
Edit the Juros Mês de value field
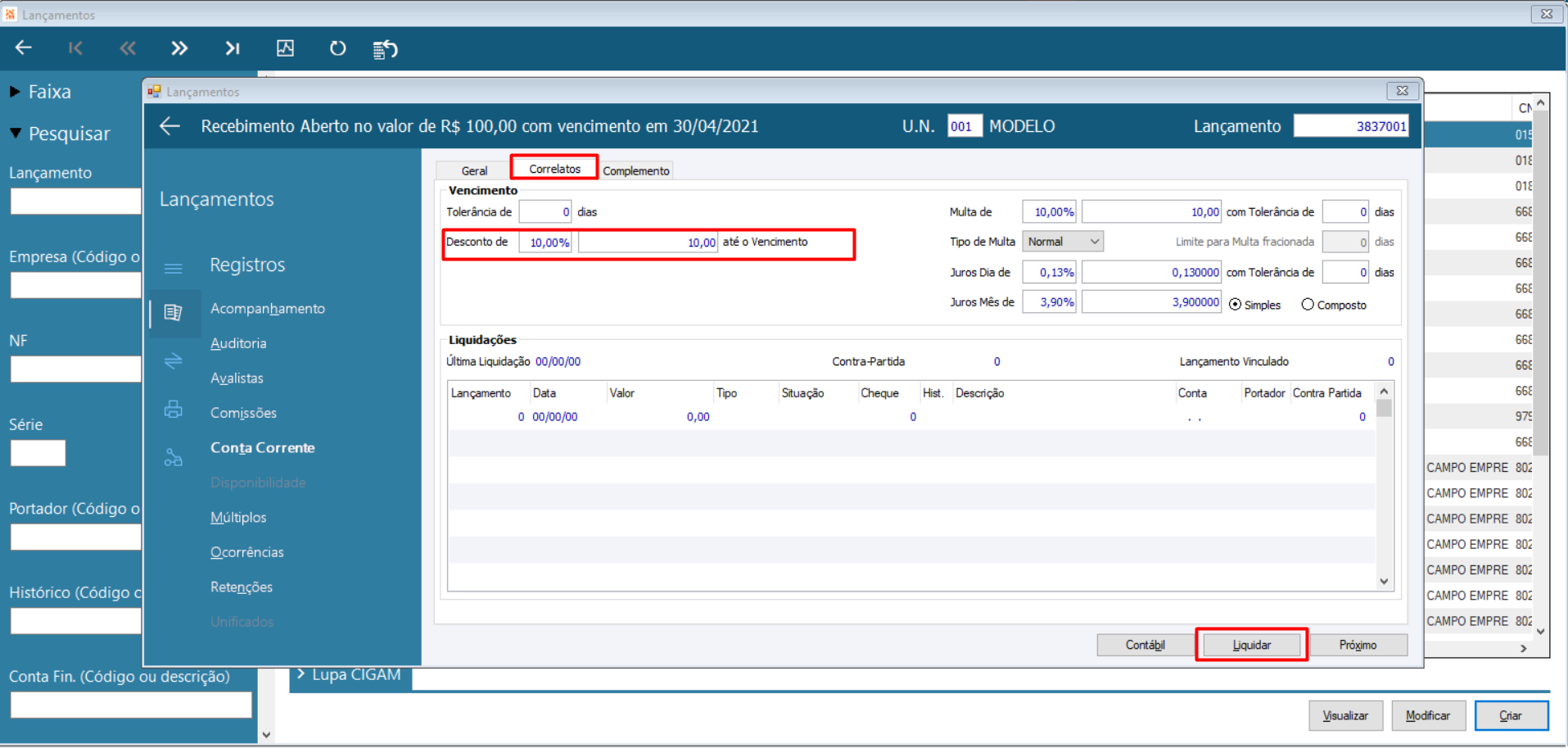point(1151,301)
